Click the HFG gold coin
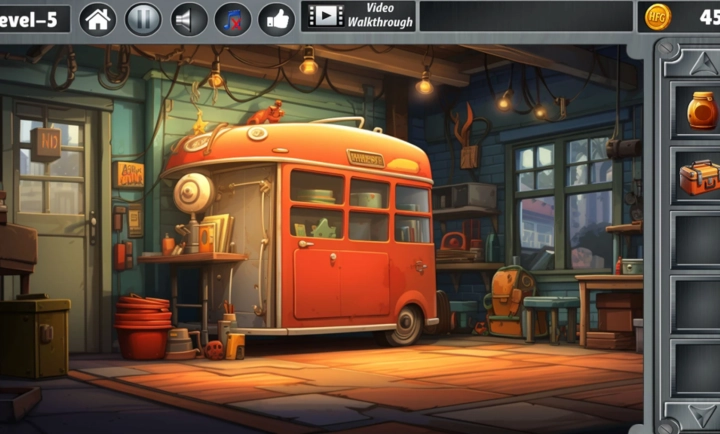Screen dimensions: 720x434 point(657,17)
